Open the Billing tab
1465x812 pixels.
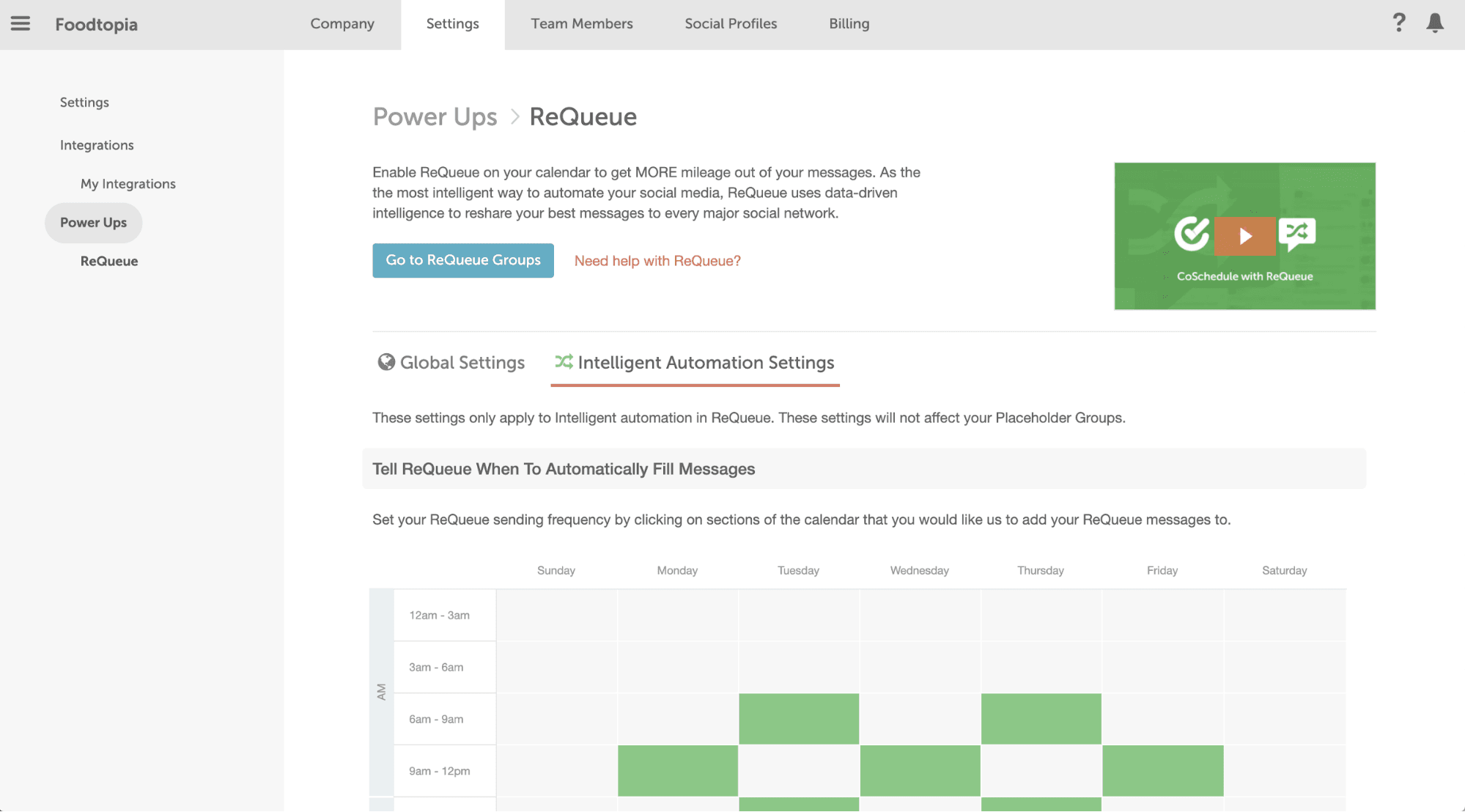849,23
